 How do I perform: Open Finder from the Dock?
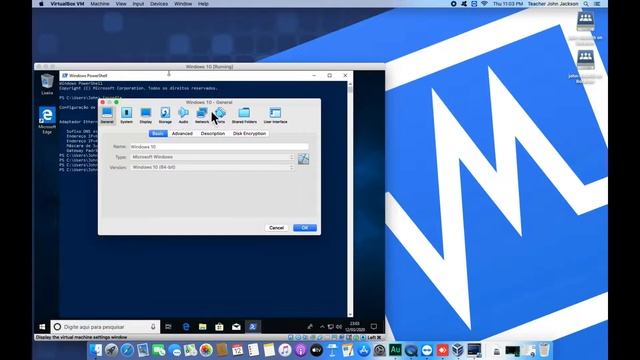click(x=96, y=350)
